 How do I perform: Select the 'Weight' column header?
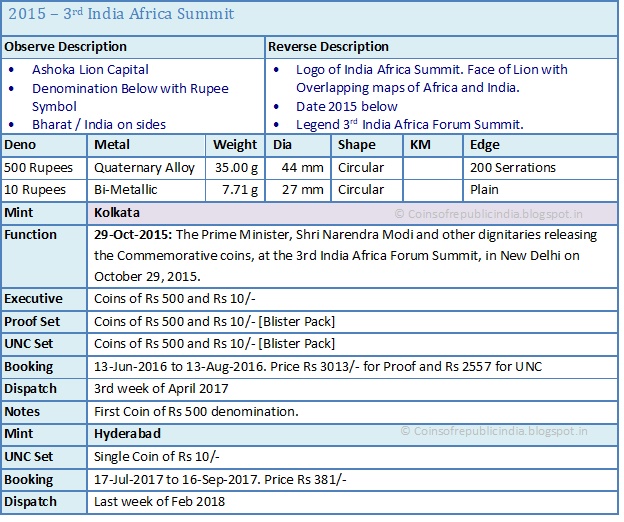235,145
